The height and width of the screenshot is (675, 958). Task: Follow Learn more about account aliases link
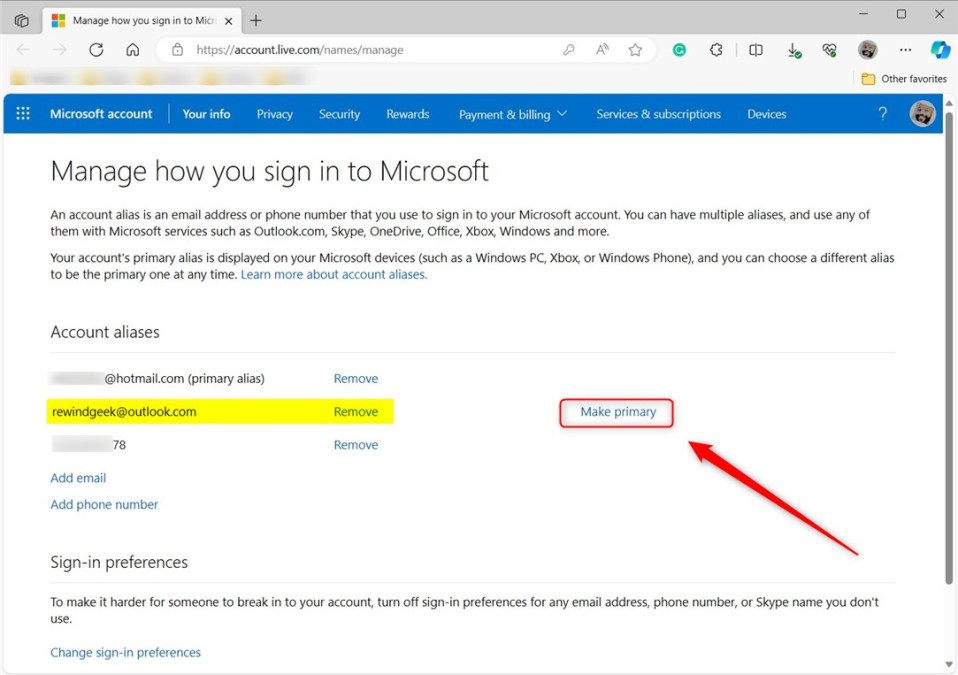pos(334,274)
